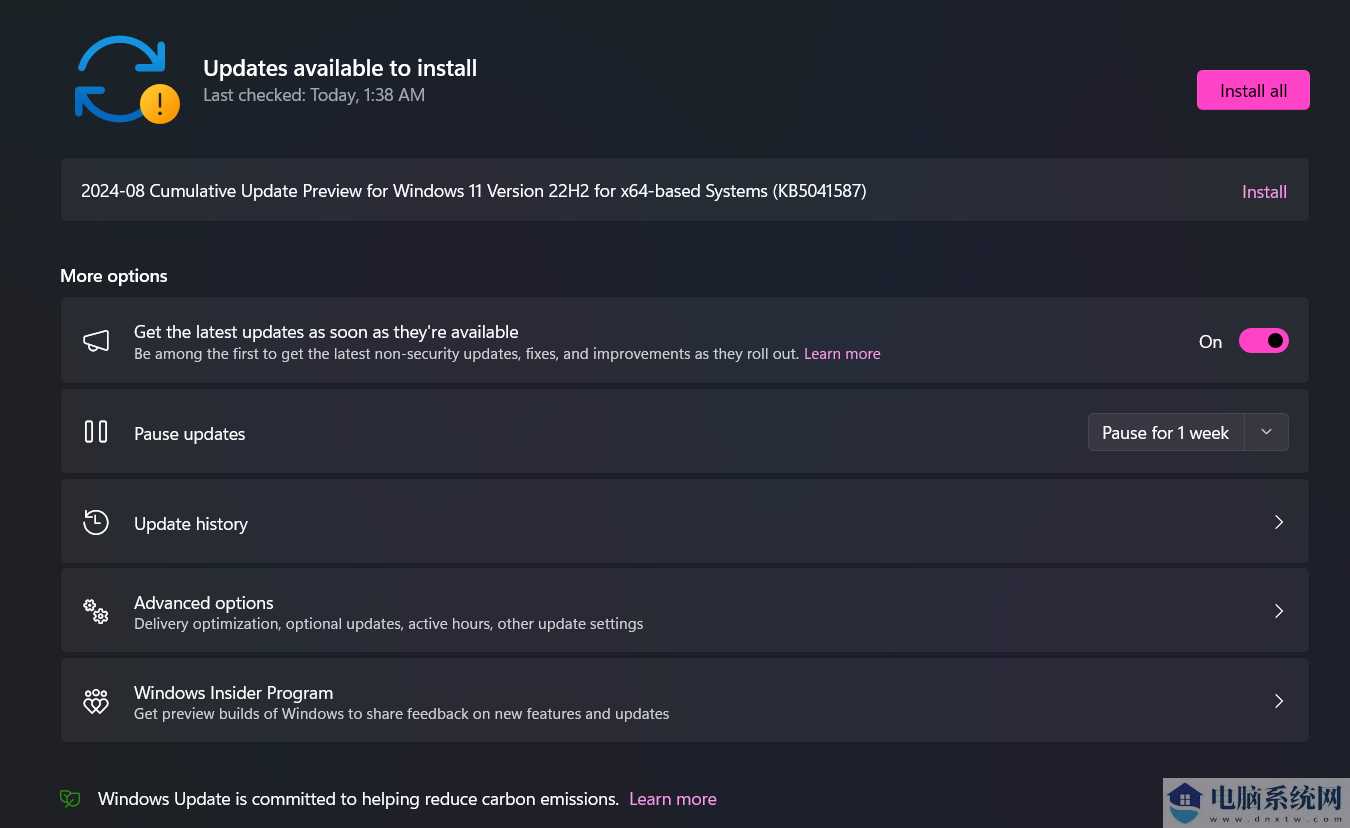
Task: Open Windows Insider Program chevron
Action: click(1278, 701)
